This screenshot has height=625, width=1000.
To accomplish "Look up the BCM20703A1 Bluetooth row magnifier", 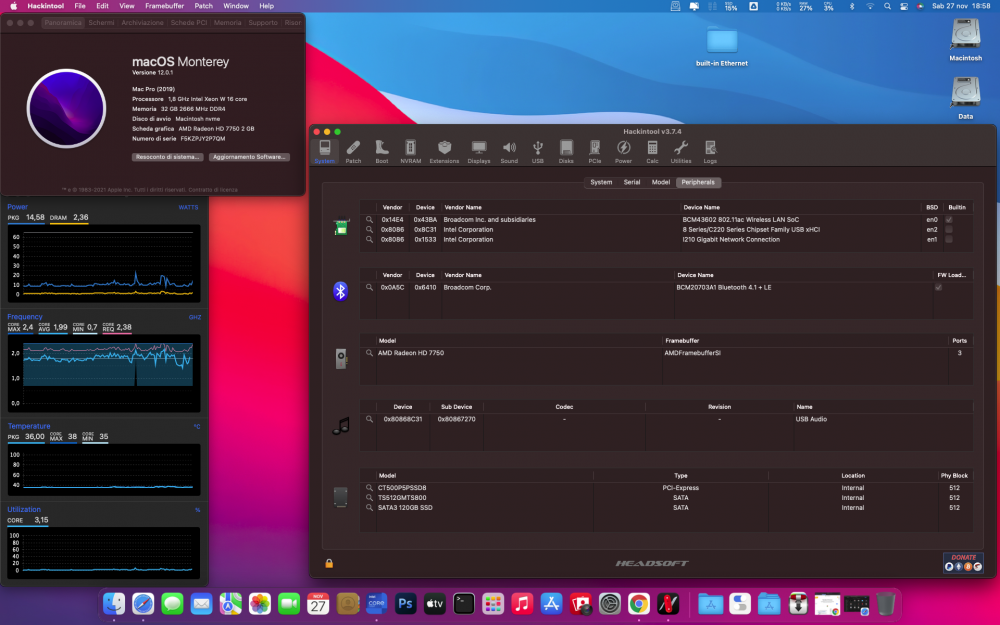I will (x=369, y=288).
